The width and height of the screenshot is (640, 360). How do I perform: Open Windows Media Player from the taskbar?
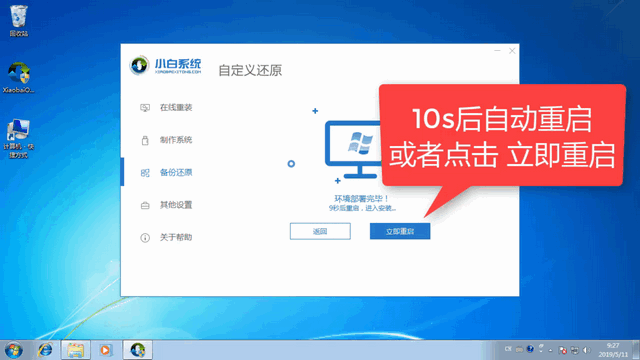pyautogui.click(x=105, y=350)
